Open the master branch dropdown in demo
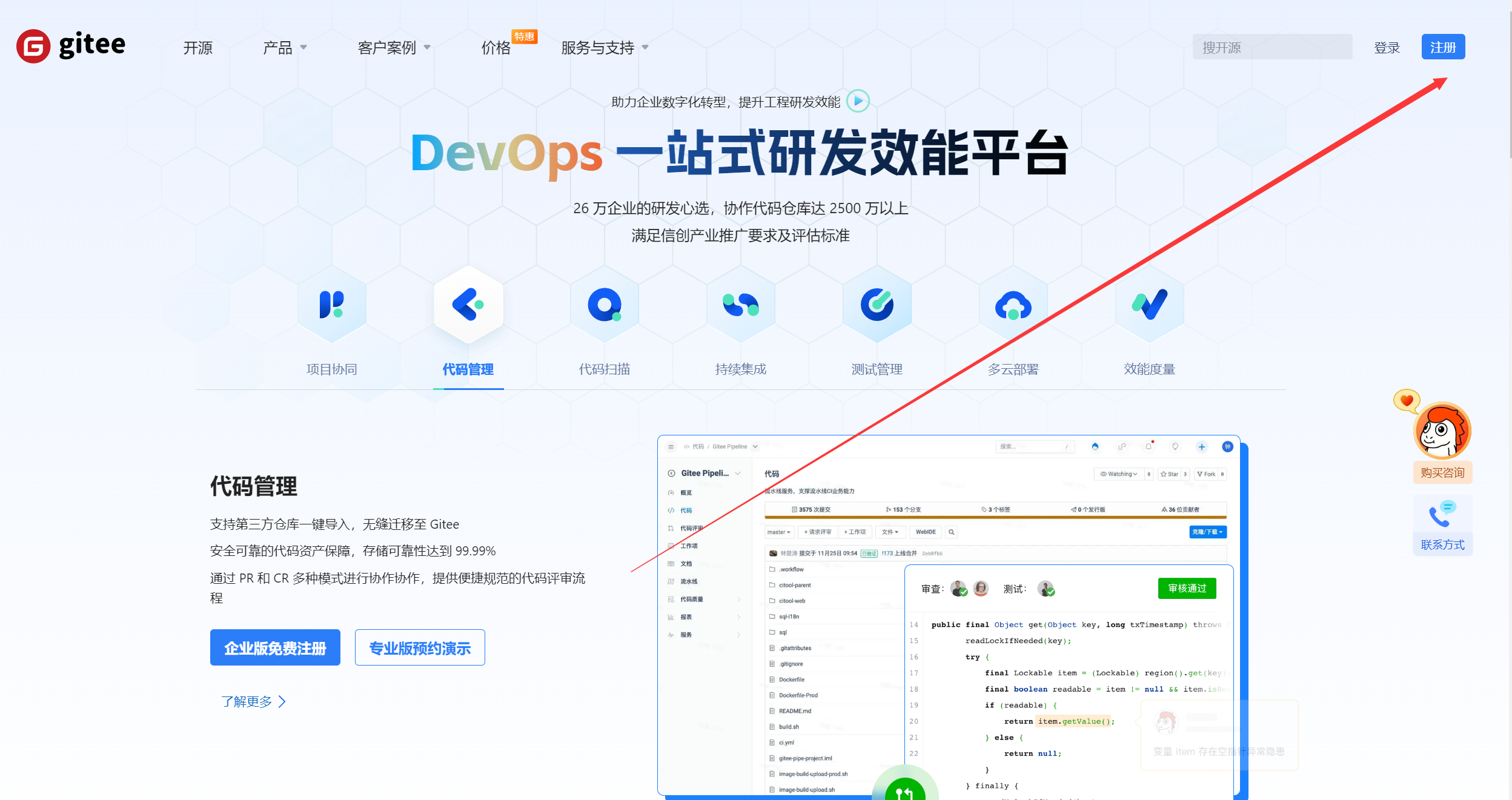This screenshot has height=800, width=1512. coord(779,532)
